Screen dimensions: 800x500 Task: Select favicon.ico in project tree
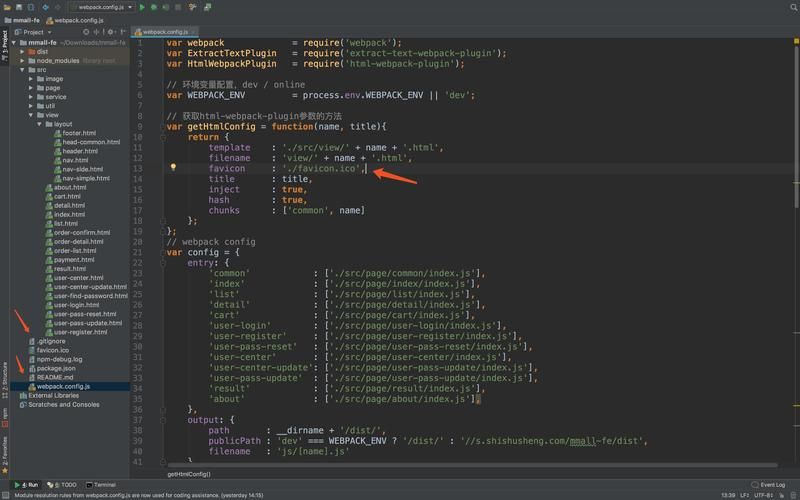[53, 350]
